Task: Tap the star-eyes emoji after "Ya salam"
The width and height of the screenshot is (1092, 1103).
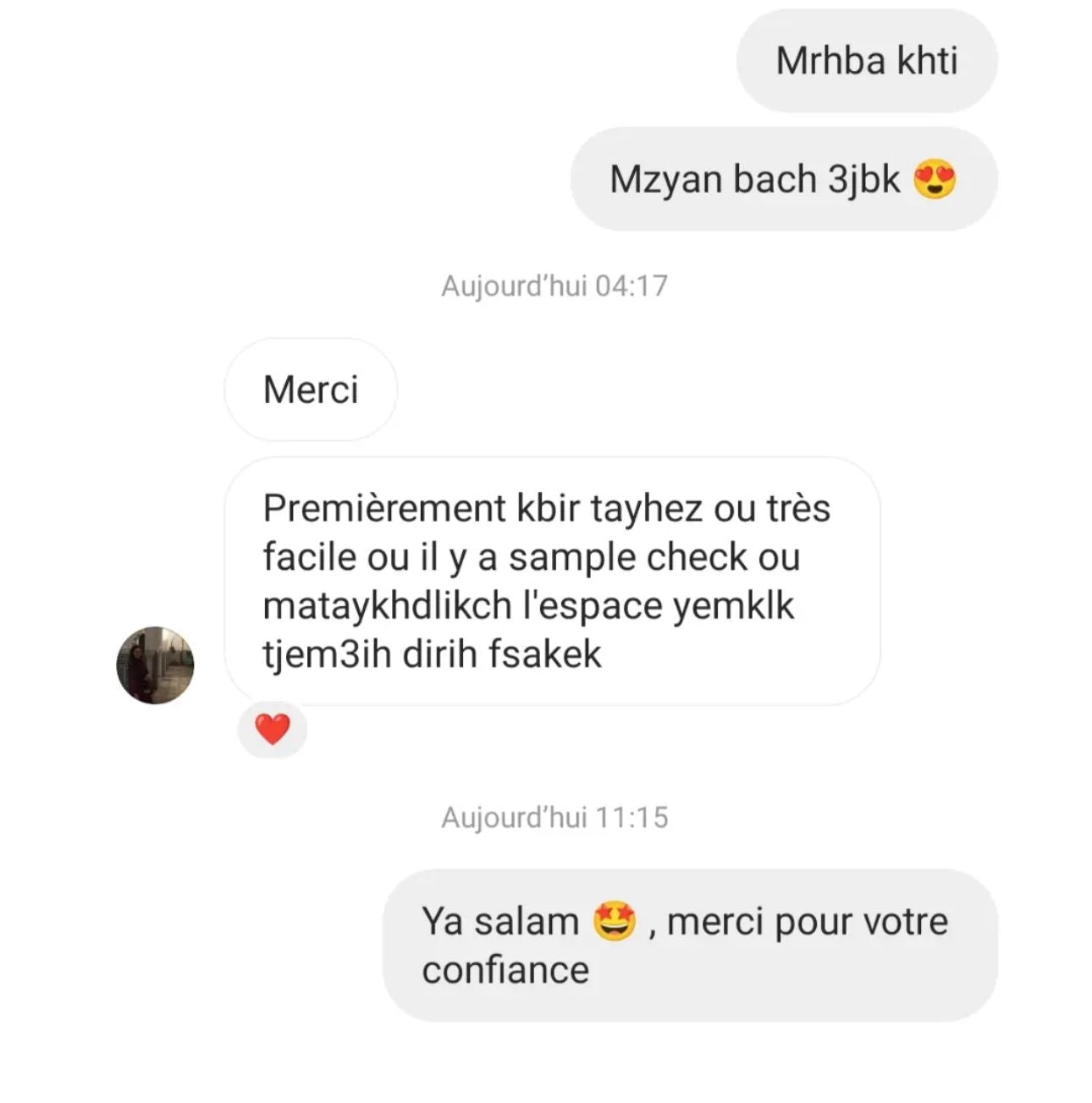Action: [x=615, y=921]
